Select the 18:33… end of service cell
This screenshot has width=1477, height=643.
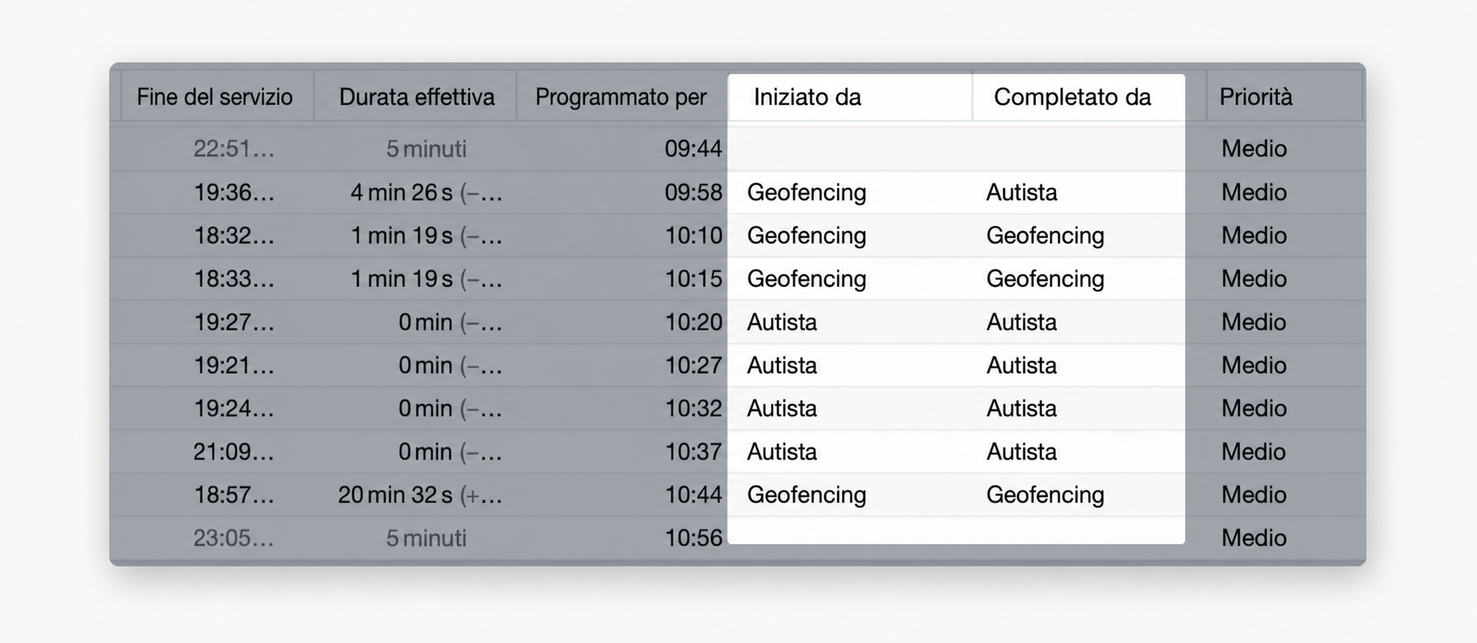(234, 278)
